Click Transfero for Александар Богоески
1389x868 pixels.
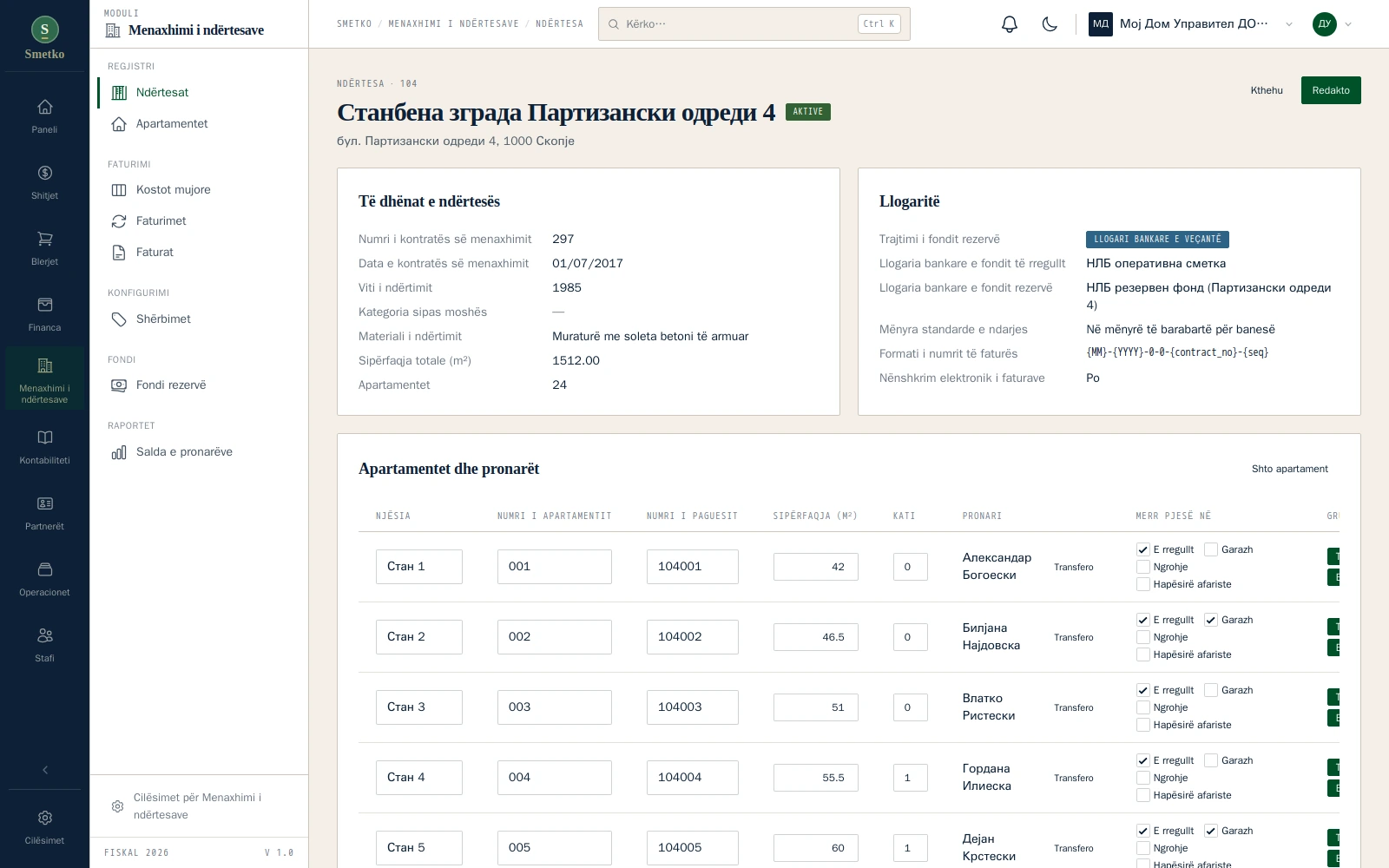click(1073, 567)
